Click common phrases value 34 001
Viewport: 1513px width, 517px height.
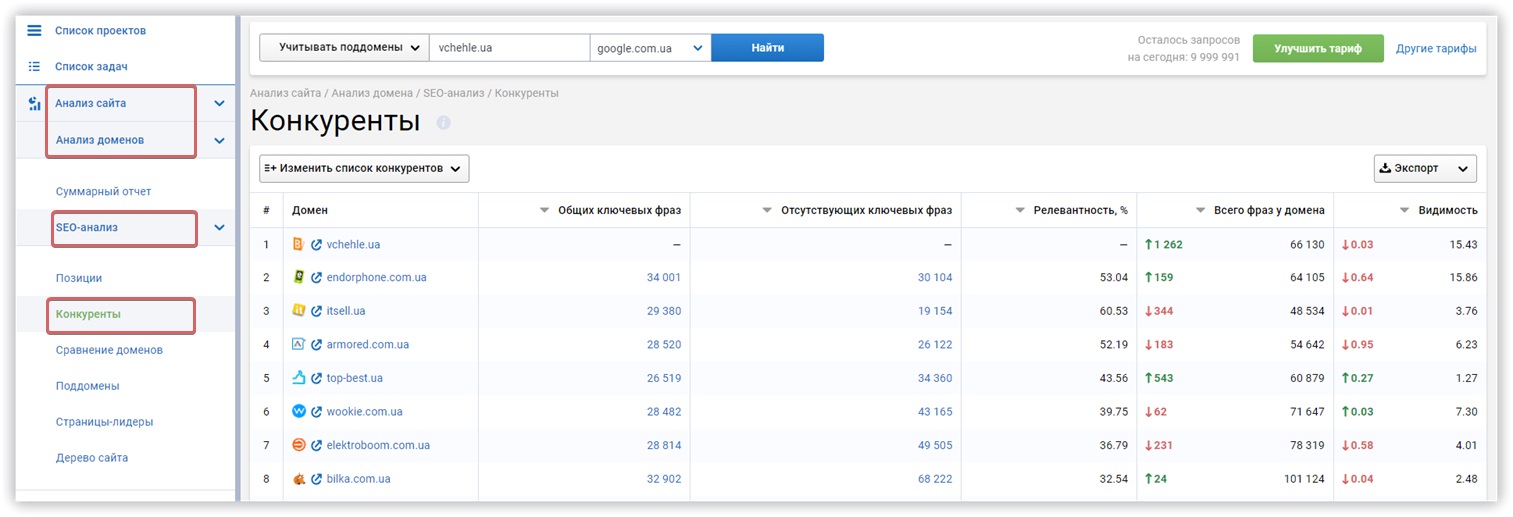(x=664, y=277)
